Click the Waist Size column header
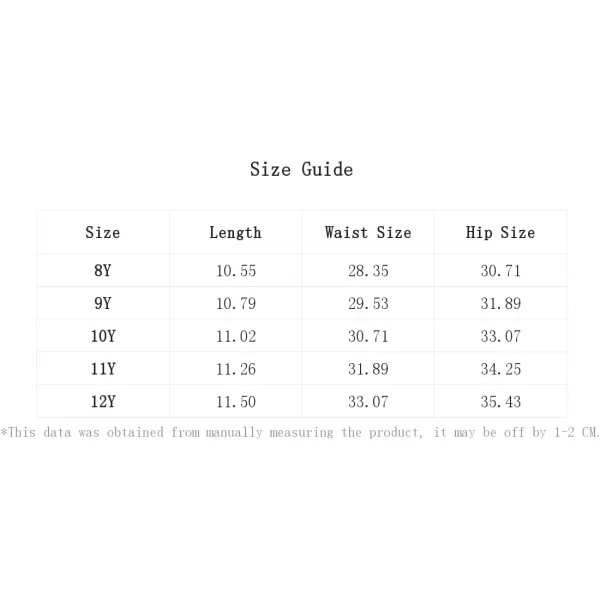The height and width of the screenshot is (600, 600). click(368, 233)
